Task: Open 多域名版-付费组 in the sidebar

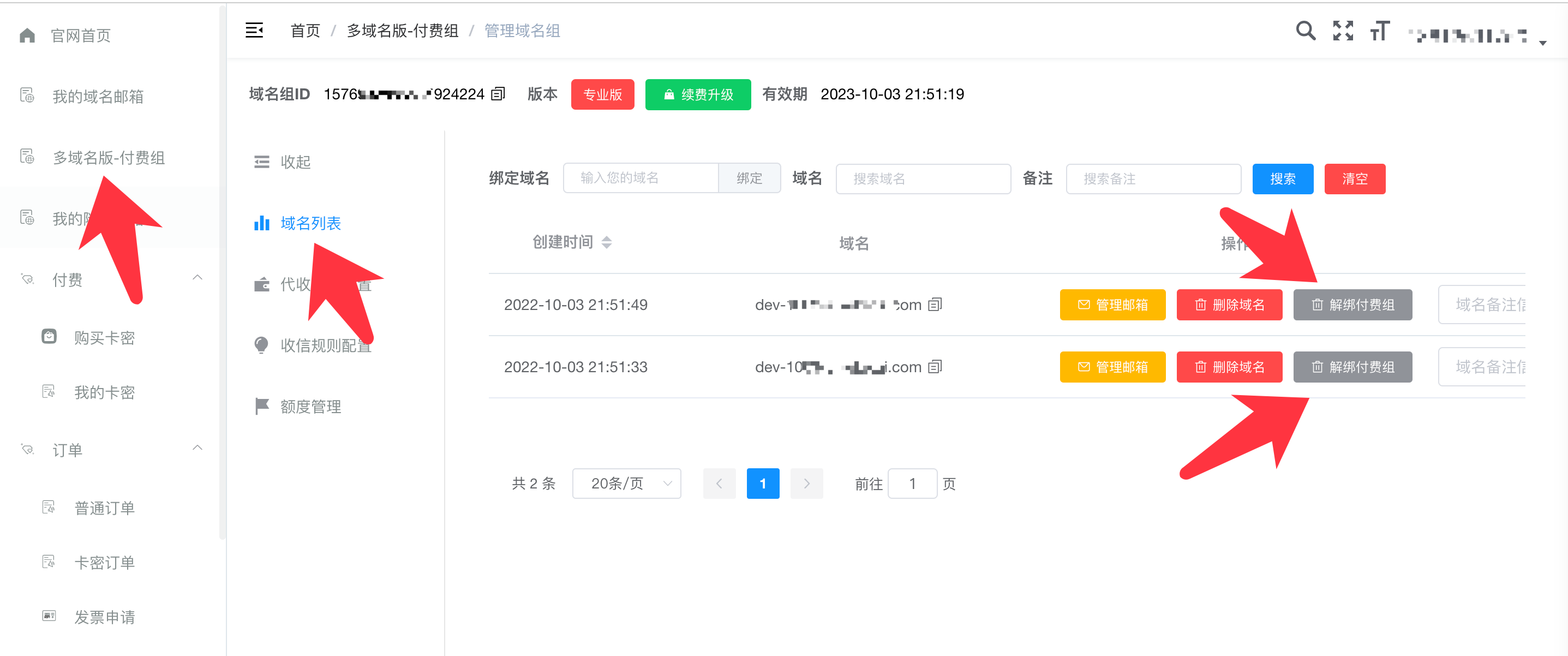Action: click(x=109, y=158)
